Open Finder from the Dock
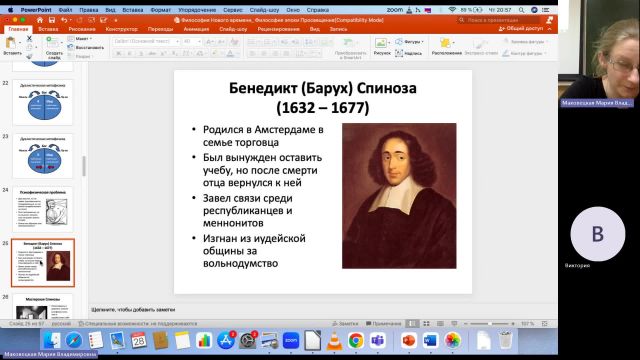Screen dimensions: 640x360 (x=52, y=340)
